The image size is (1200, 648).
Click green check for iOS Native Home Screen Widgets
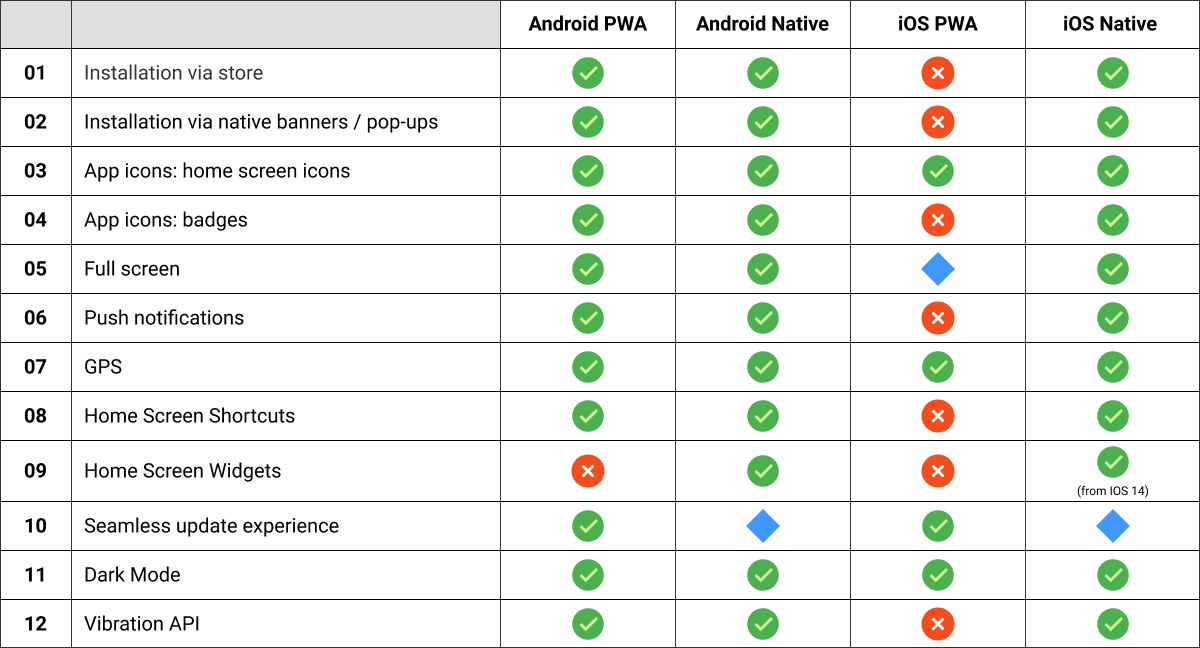1113,462
